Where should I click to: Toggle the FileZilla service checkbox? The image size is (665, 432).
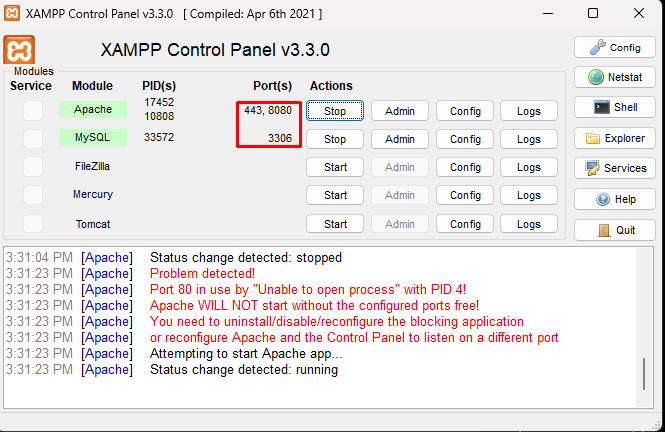(x=33, y=167)
